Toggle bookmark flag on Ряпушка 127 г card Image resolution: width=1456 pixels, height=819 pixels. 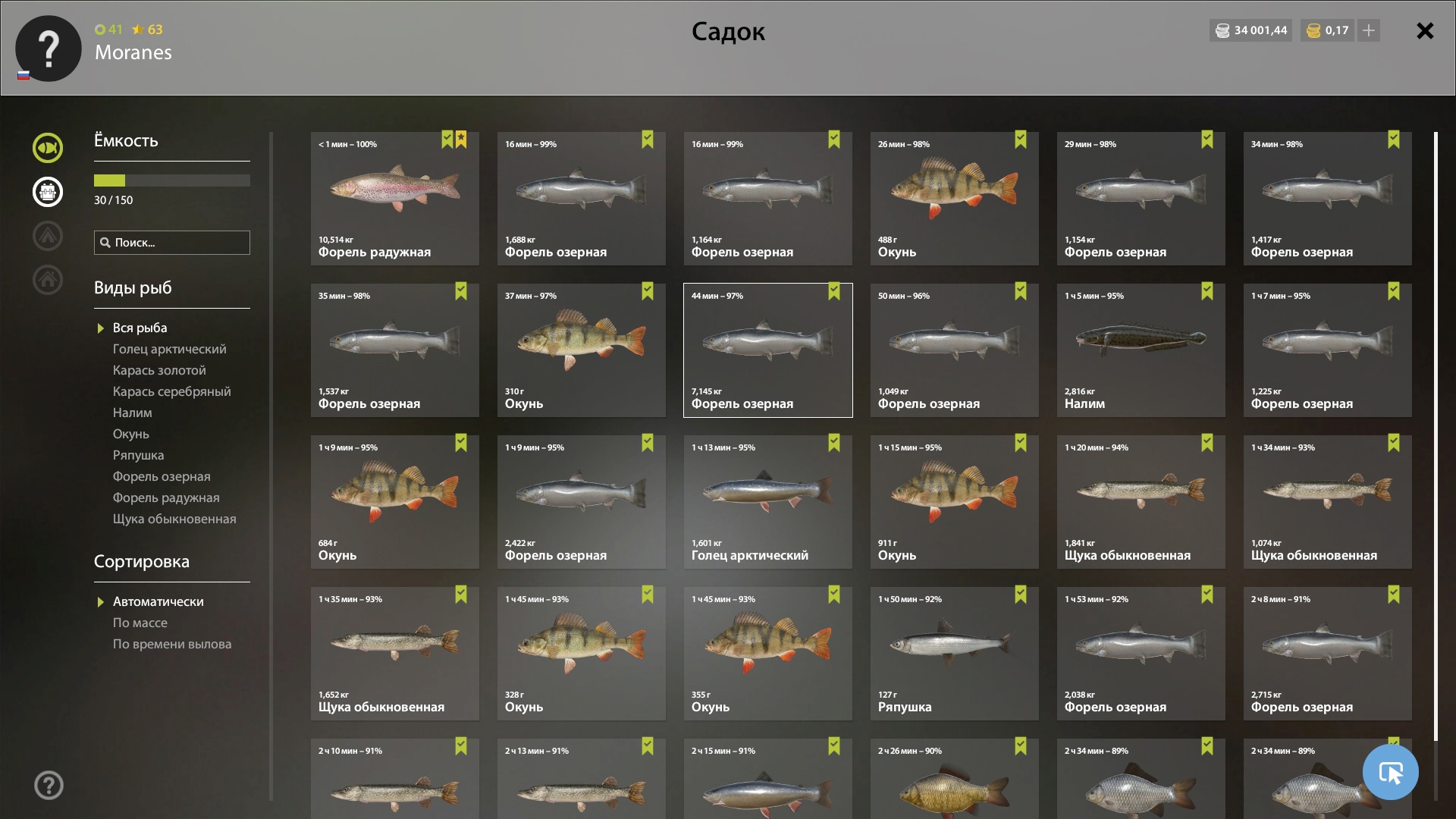click(1020, 595)
